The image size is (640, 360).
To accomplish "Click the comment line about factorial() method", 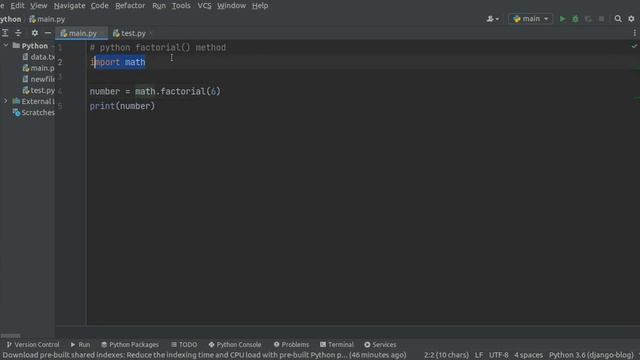I will (158, 47).
